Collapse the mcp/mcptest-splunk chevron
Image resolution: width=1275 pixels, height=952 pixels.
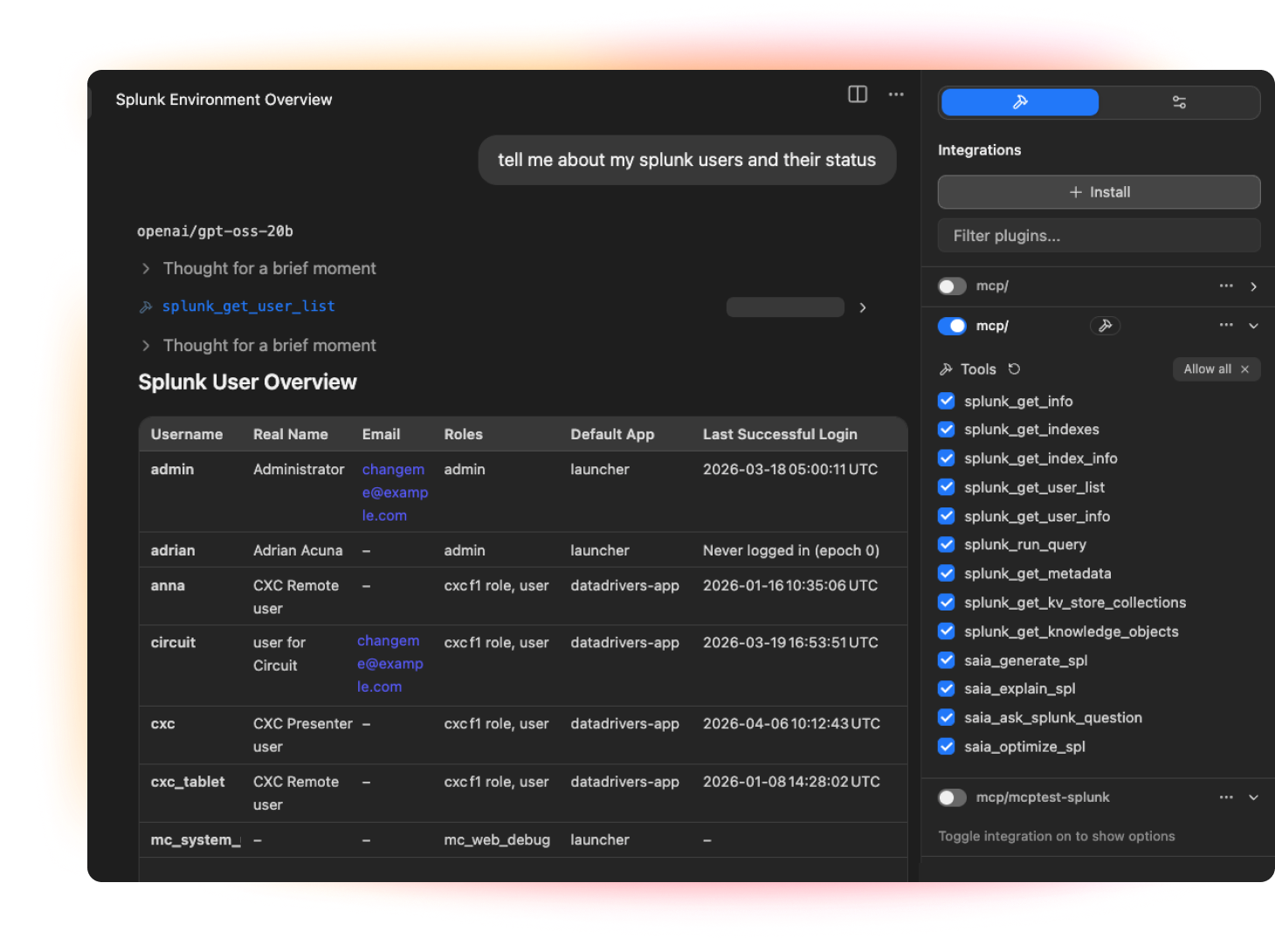(1253, 797)
